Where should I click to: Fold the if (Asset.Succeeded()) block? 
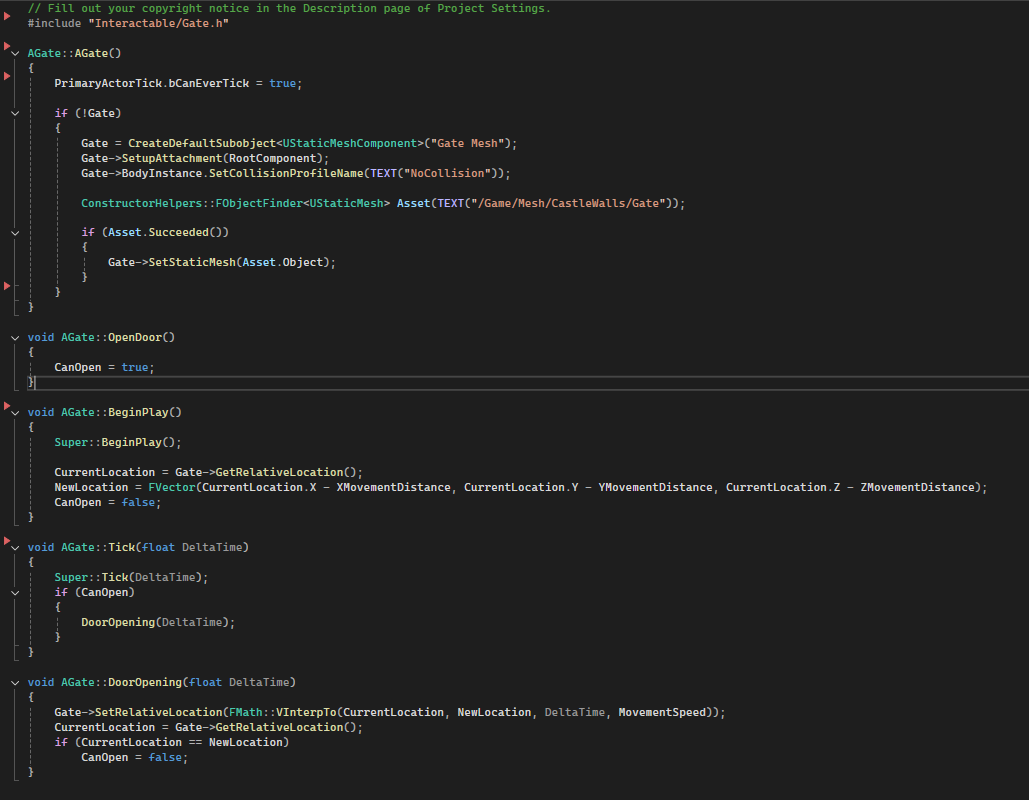click(15, 232)
